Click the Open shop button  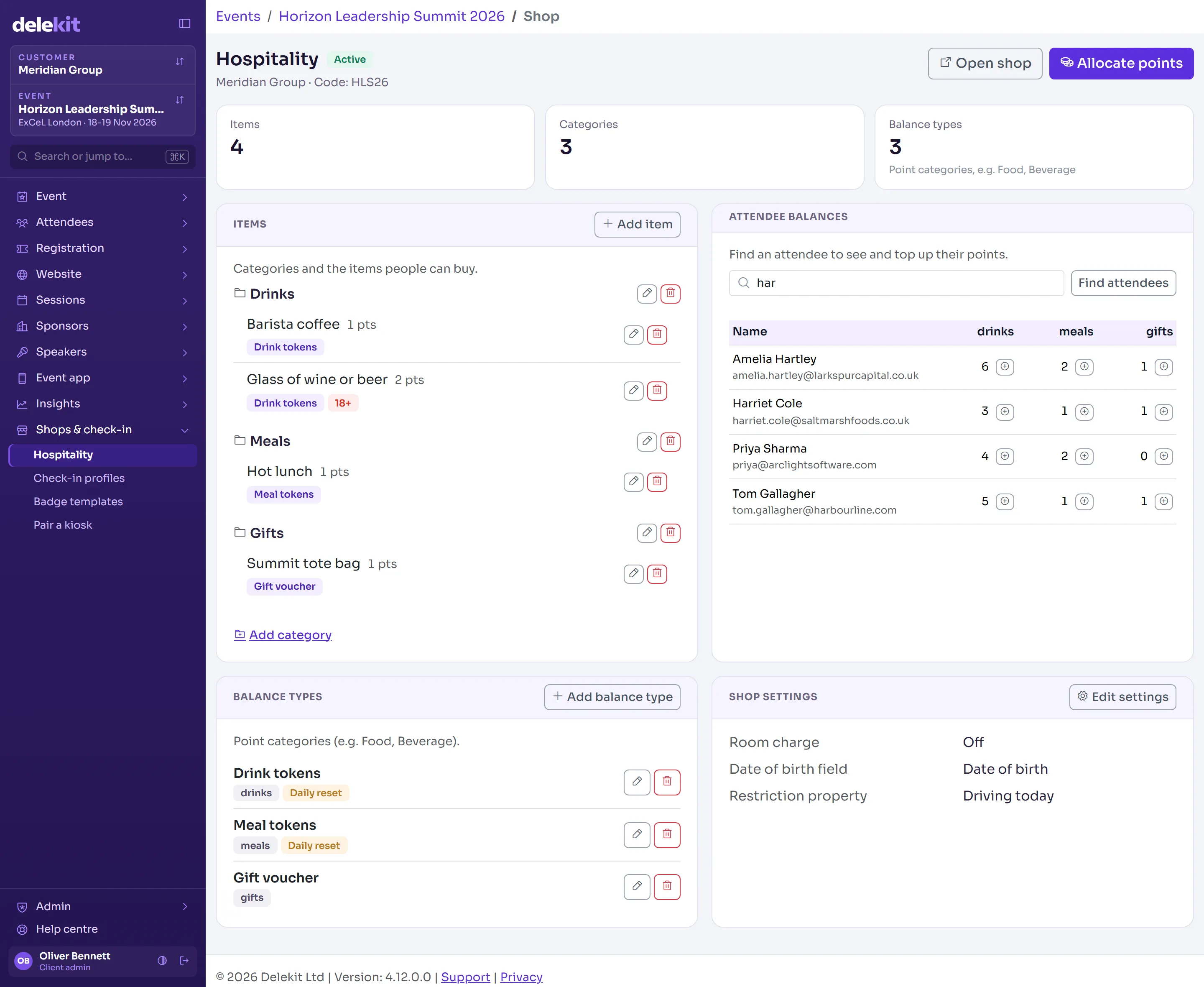point(985,63)
